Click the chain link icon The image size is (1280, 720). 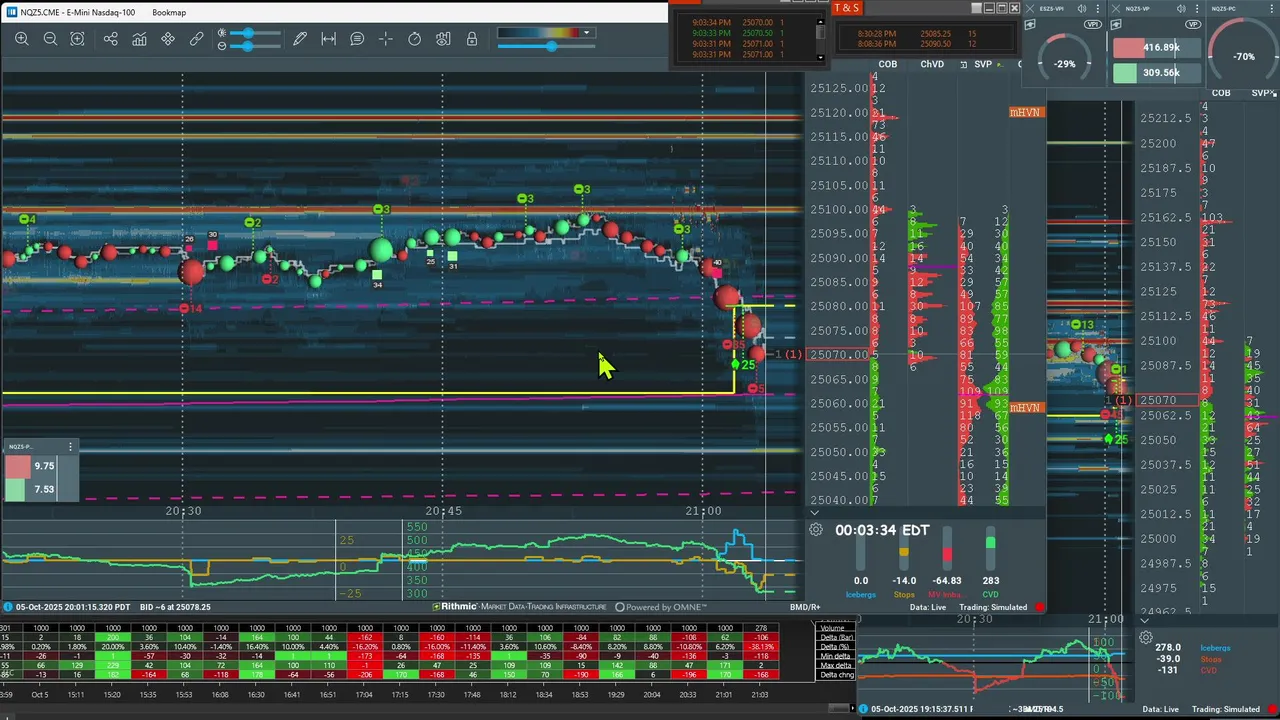pyautogui.click(x=196, y=39)
